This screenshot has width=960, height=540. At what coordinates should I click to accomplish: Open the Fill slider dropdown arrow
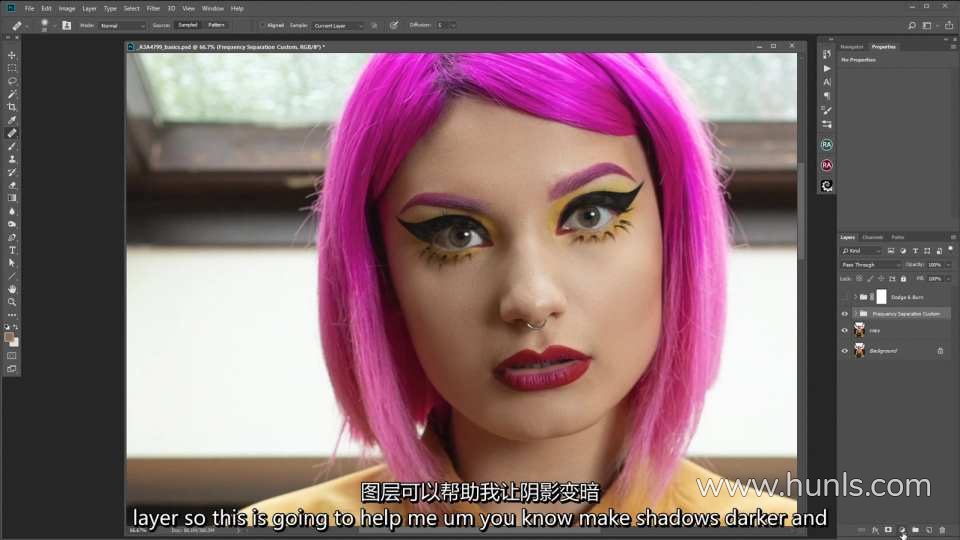[948, 279]
